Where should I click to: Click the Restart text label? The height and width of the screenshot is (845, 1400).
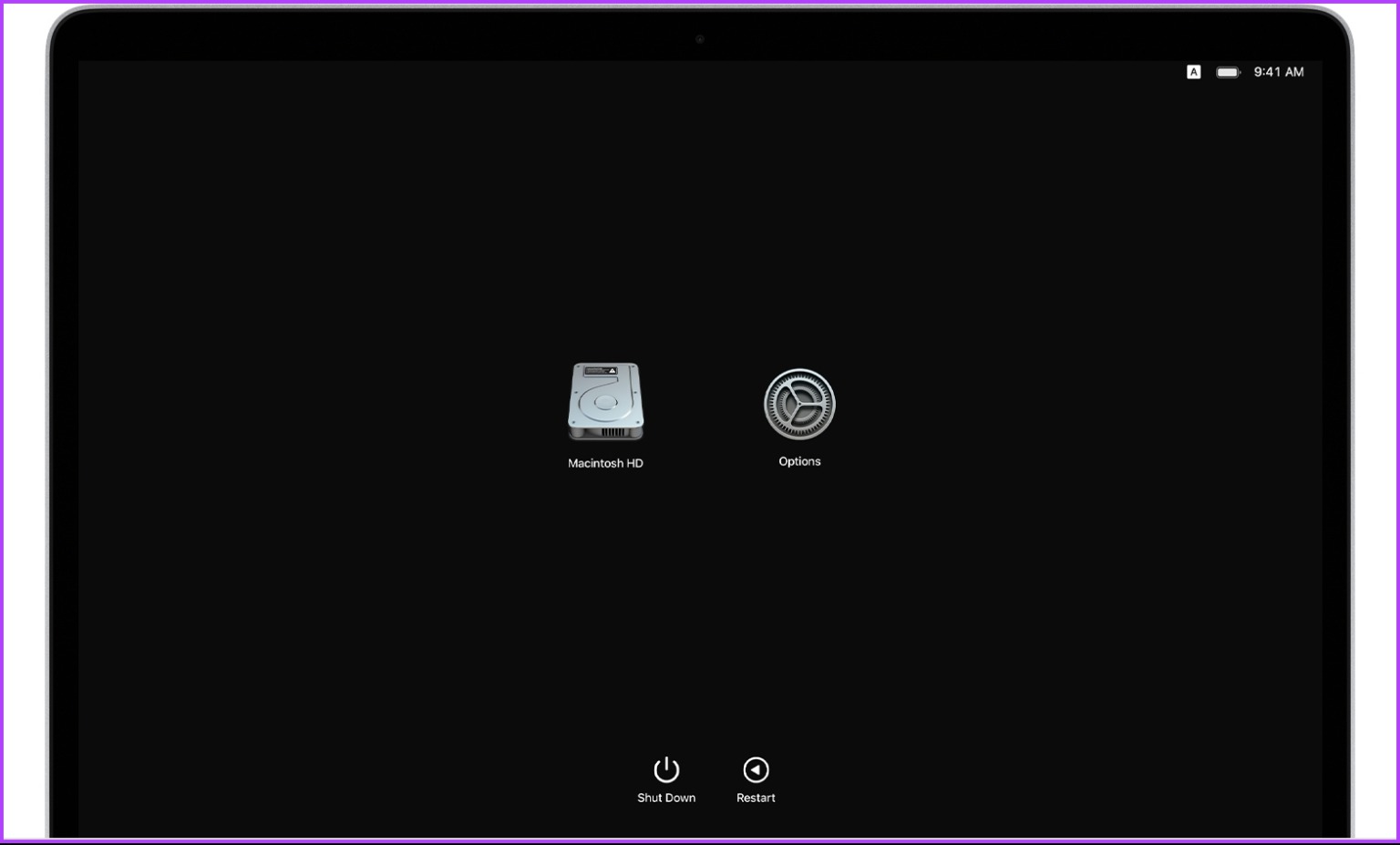click(756, 797)
